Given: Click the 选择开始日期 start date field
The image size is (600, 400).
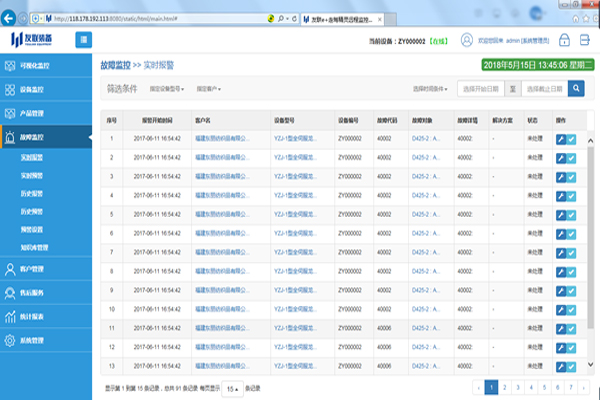Looking at the screenshot, I should click(481, 88).
